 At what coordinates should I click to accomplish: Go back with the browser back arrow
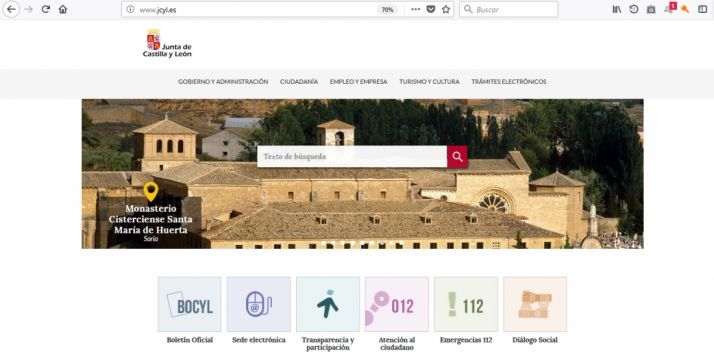11,9
